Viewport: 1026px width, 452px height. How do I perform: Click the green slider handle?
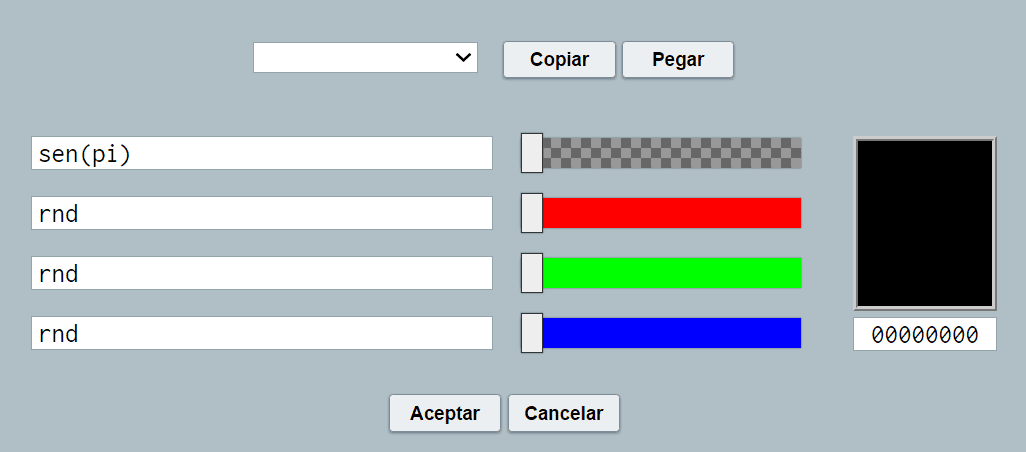[x=532, y=273]
